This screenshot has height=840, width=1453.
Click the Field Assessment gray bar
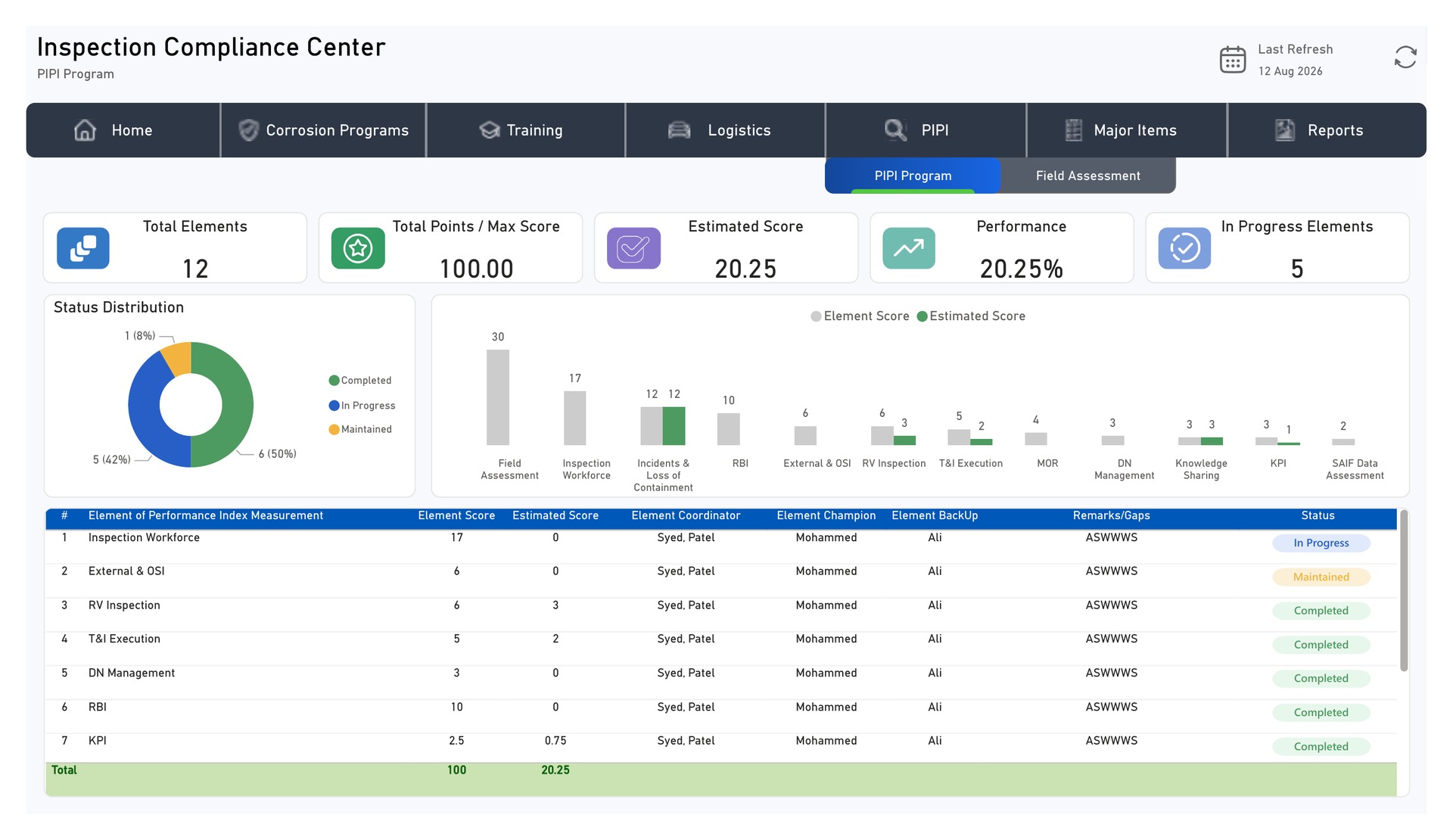498,397
